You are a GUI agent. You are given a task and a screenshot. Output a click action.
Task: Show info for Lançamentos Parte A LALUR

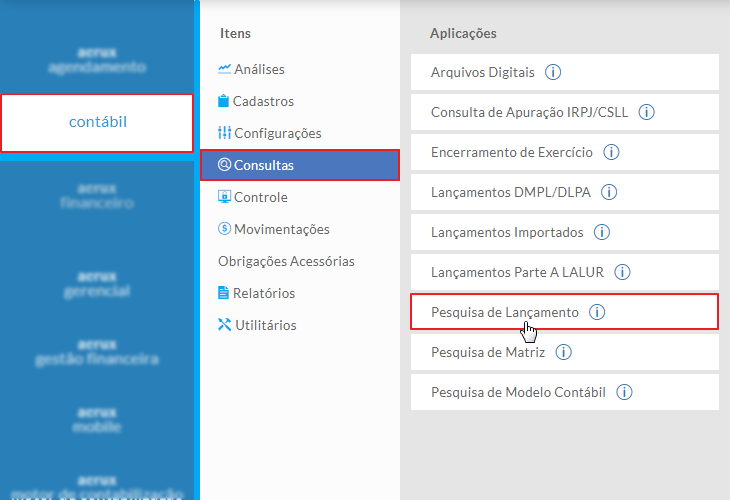click(622, 272)
